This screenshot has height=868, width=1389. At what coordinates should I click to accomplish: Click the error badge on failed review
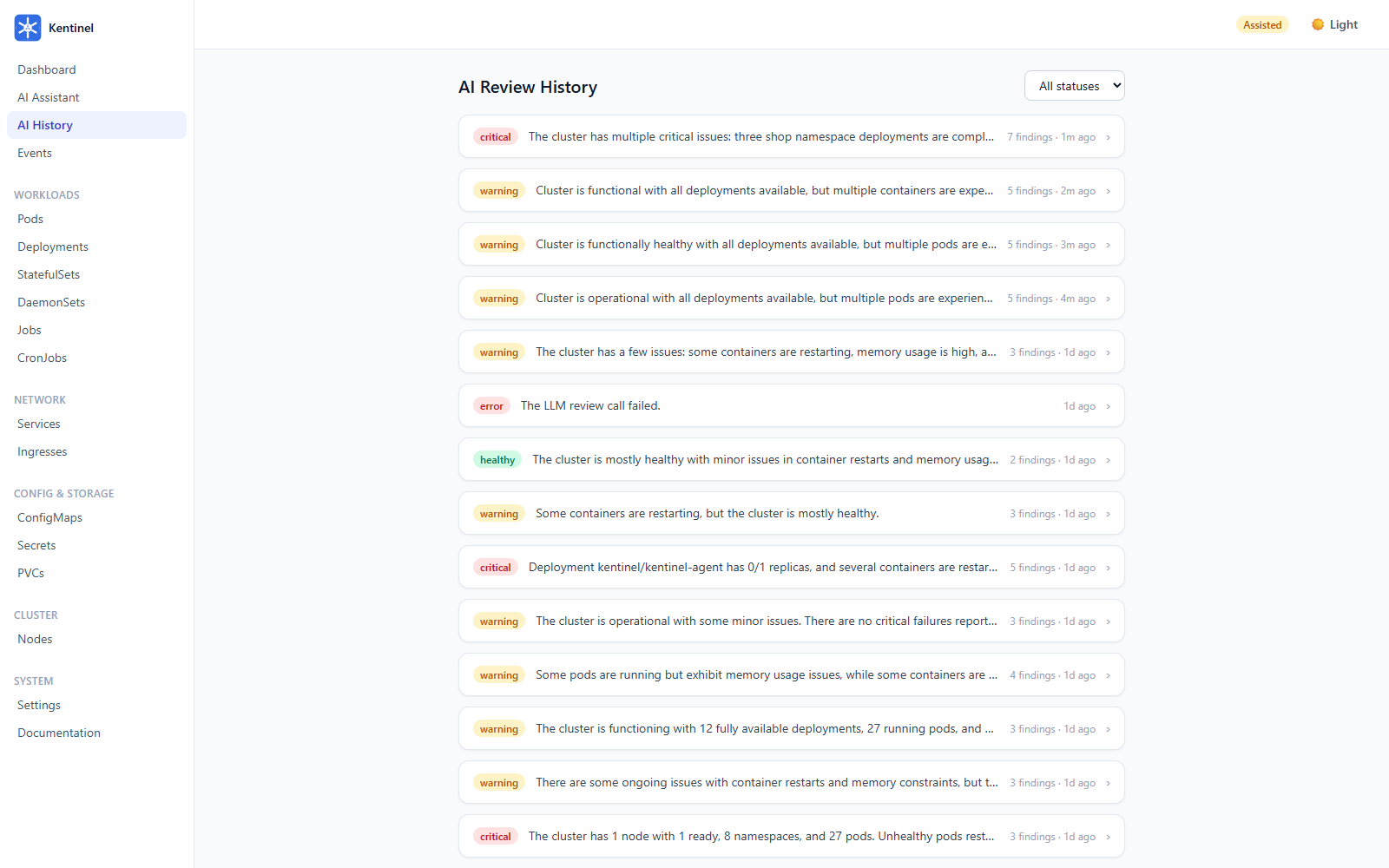tap(491, 406)
